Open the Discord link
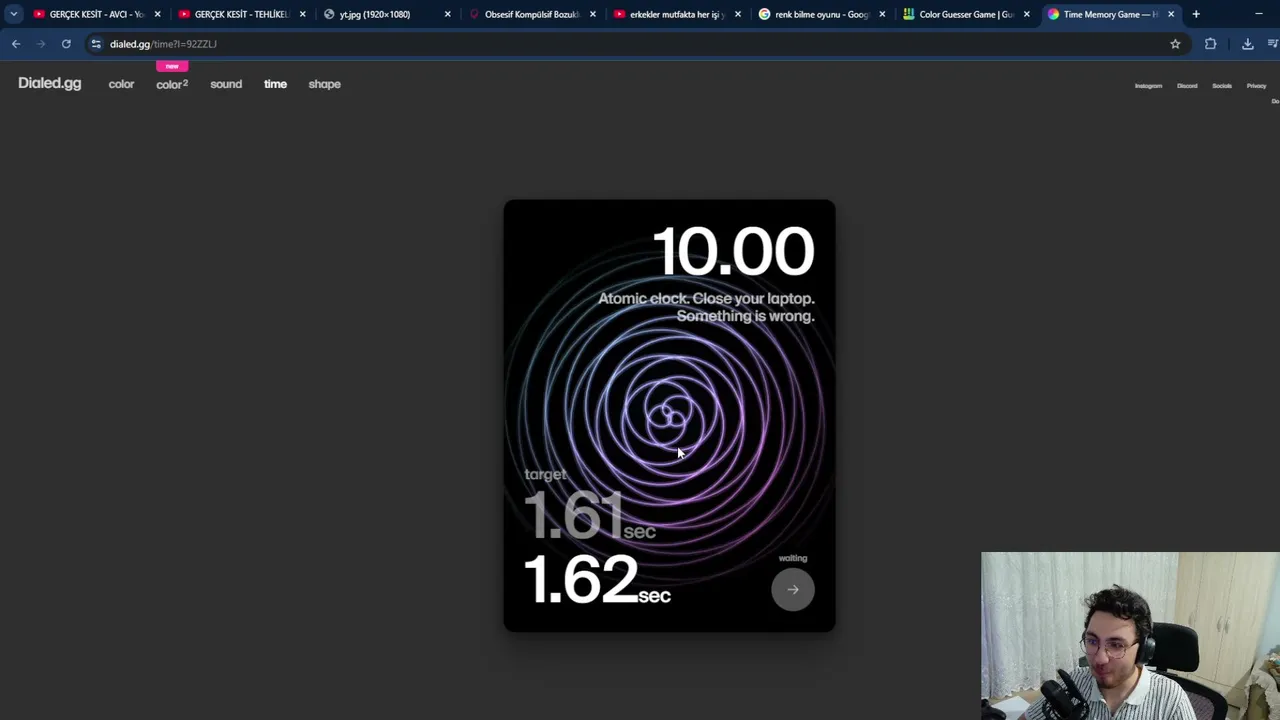Image resolution: width=1280 pixels, height=720 pixels. 1187,86
